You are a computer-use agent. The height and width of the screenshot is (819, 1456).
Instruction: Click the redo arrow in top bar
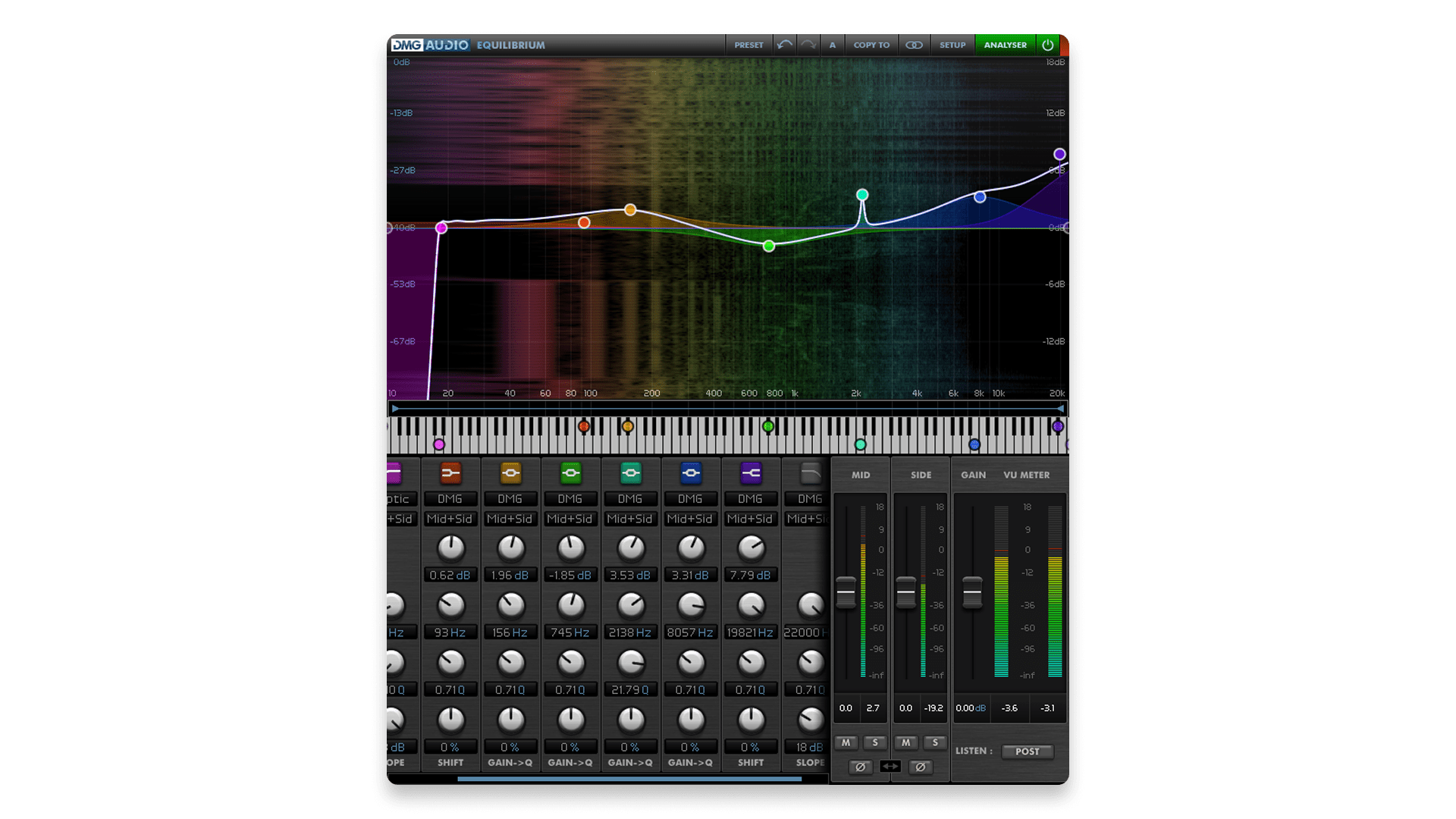pos(808,45)
